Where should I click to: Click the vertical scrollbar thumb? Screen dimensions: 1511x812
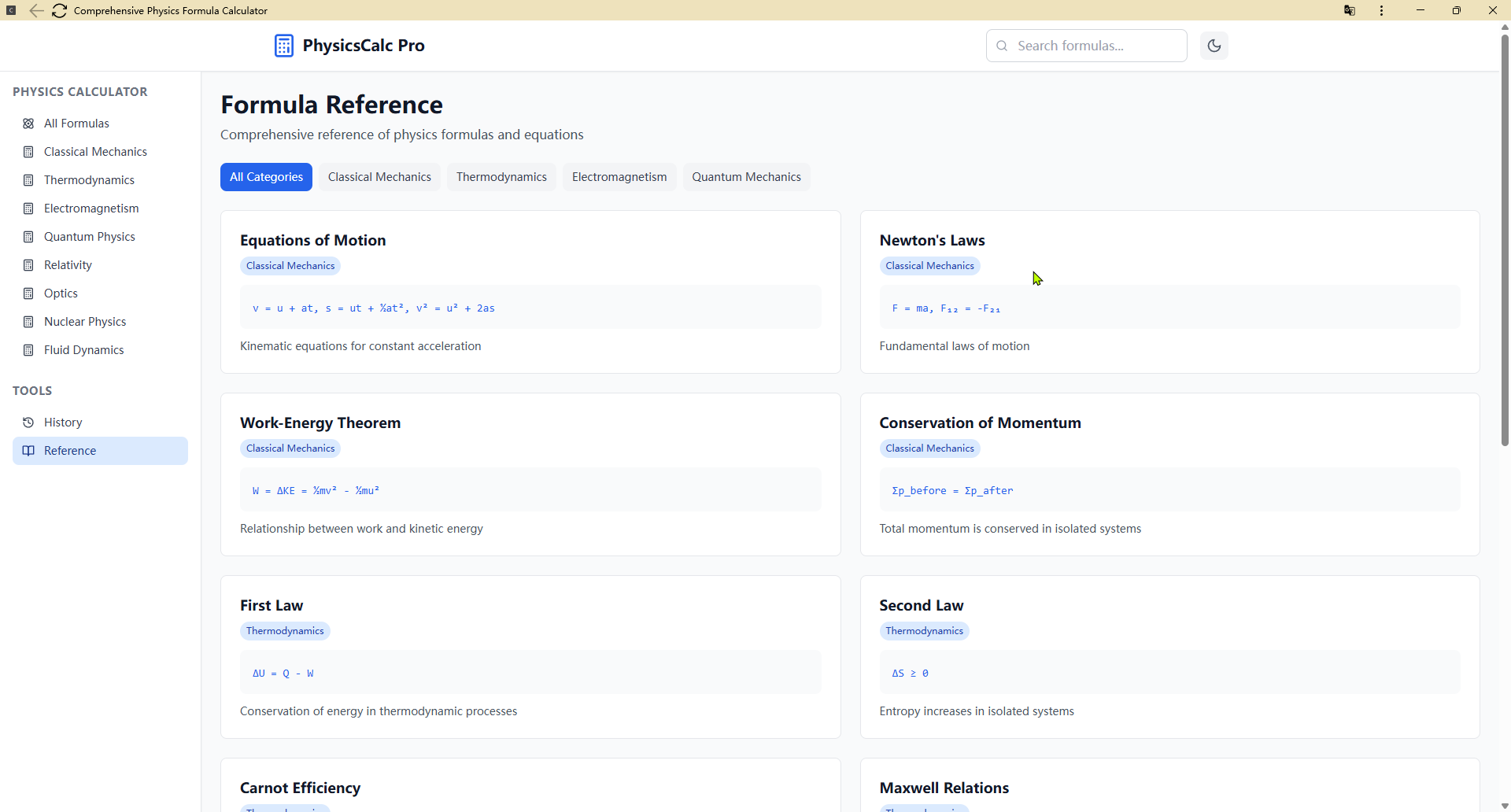pyautogui.click(x=1505, y=238)
